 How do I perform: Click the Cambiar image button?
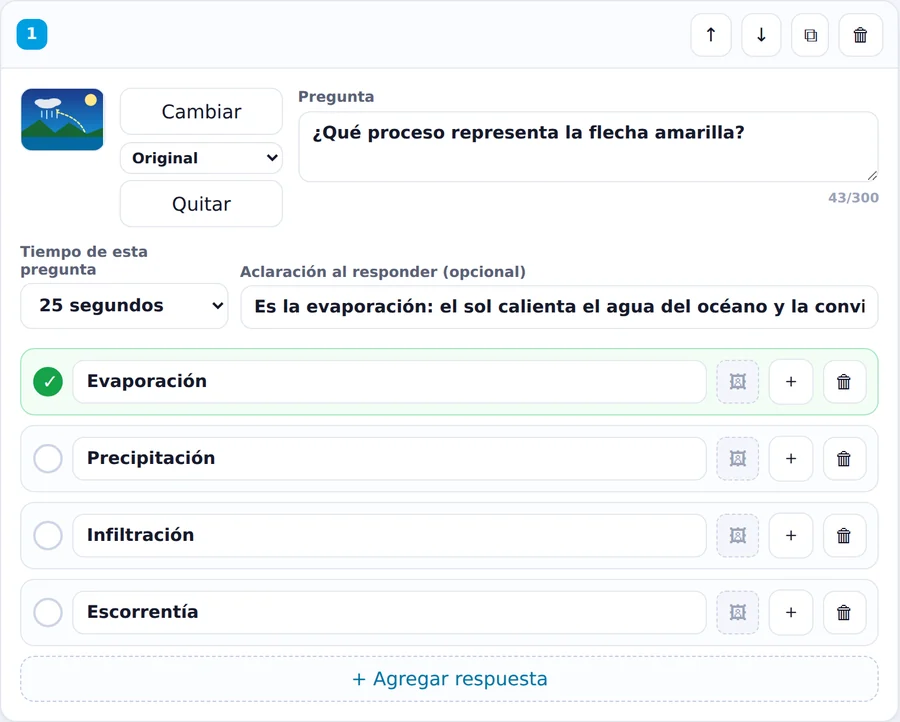[201, 111]
